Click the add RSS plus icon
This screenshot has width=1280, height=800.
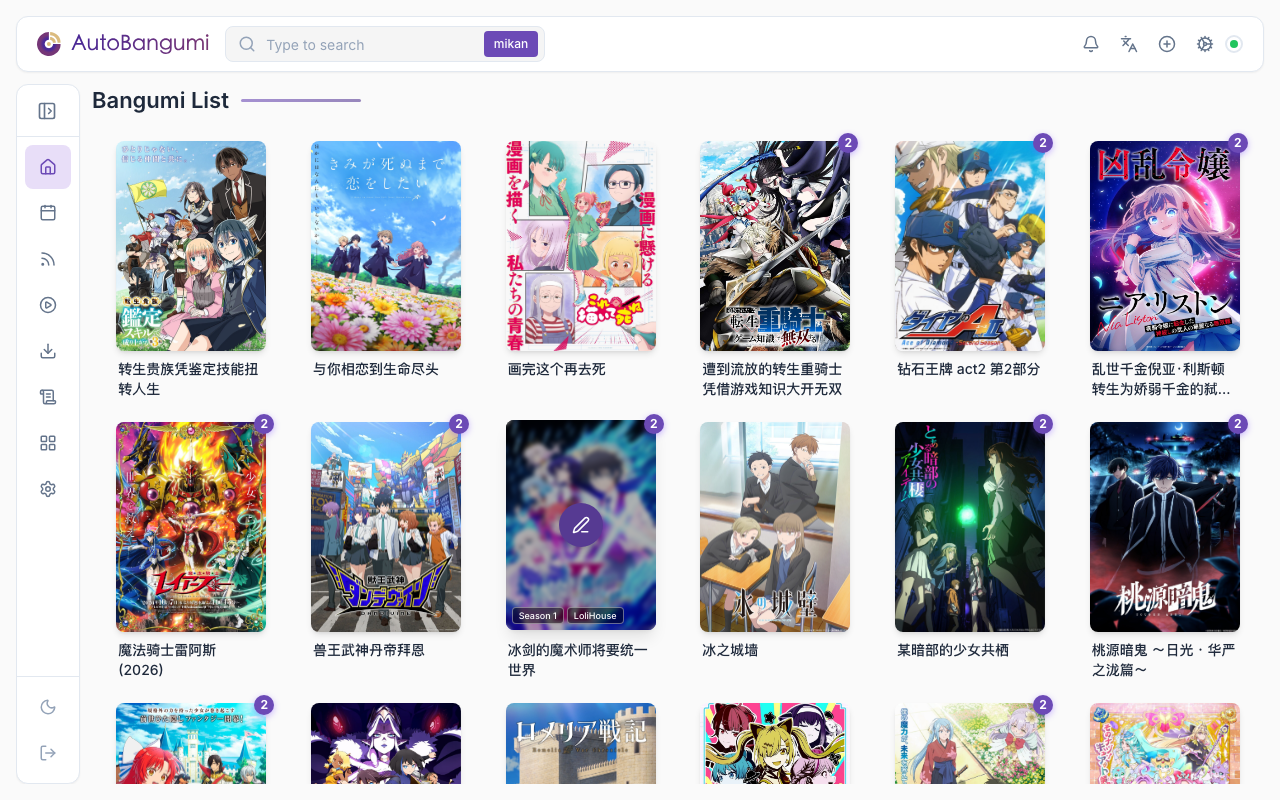pos(1167,44)
